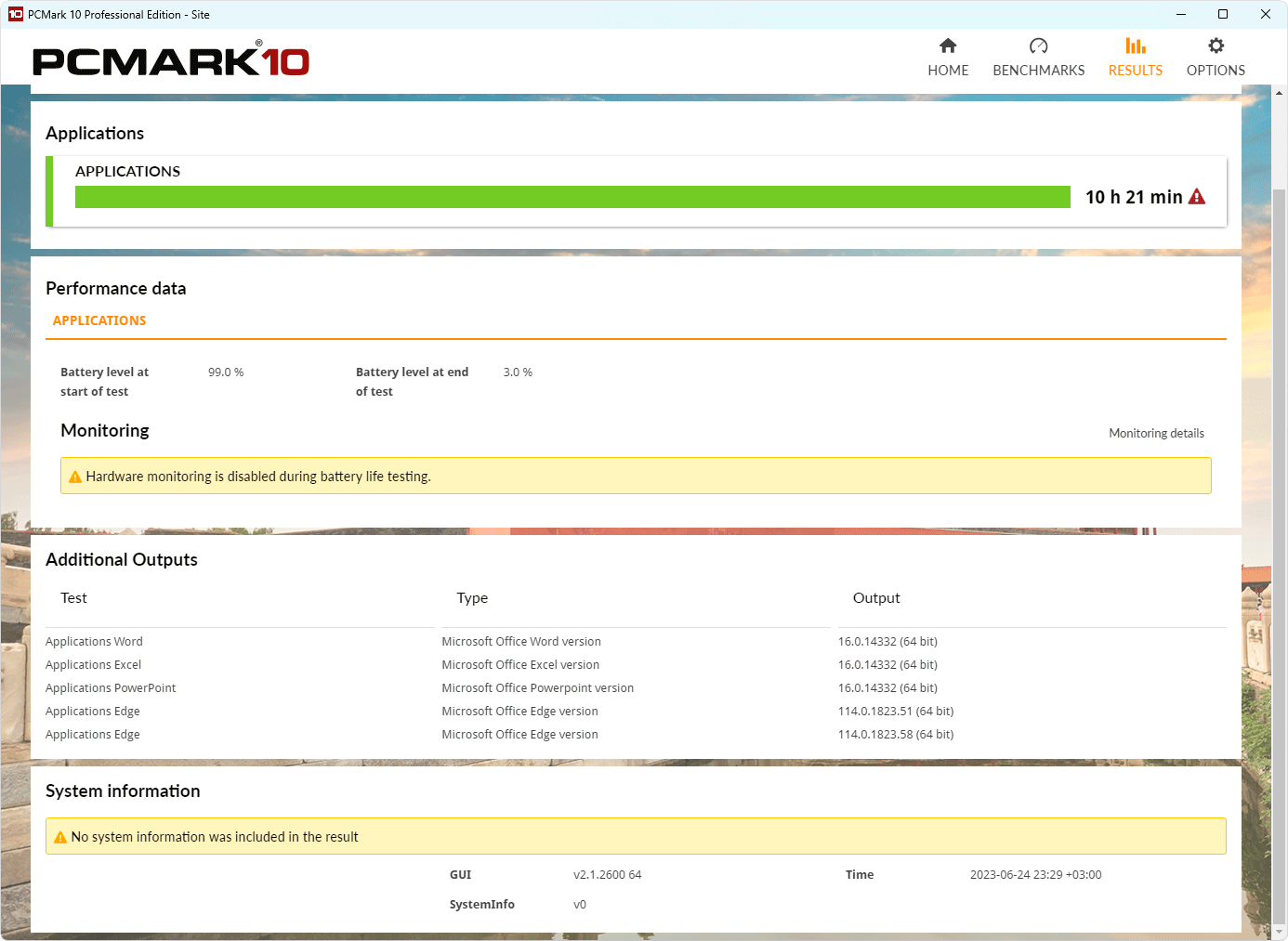Click the scrollbar down arrow
Image resolution: width=1288 pixels, height=941 pixels.
[1280, 932]
